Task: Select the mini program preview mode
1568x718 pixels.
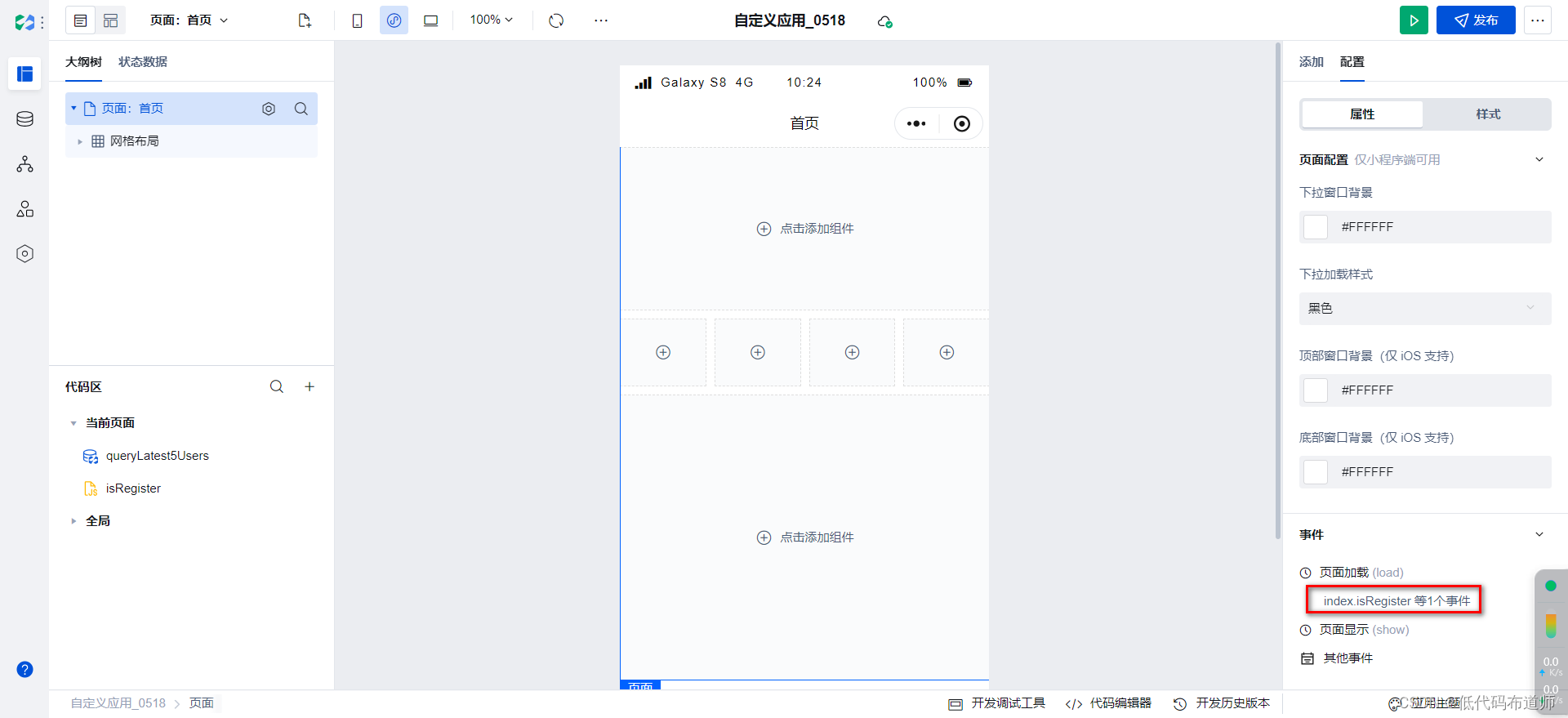Action: coord(394,20)
